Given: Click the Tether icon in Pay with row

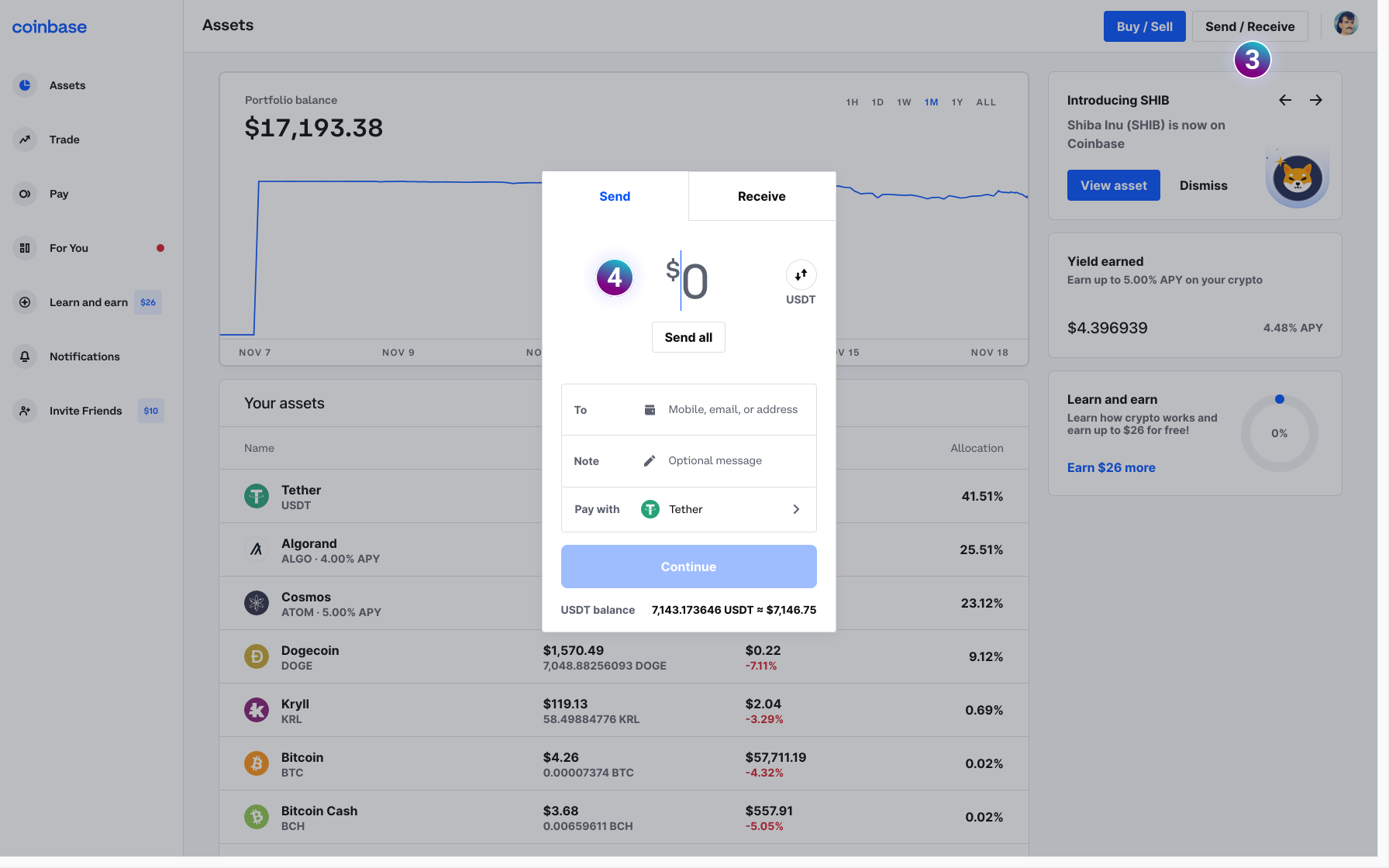Looking at the screenshot, I should 650,509.
